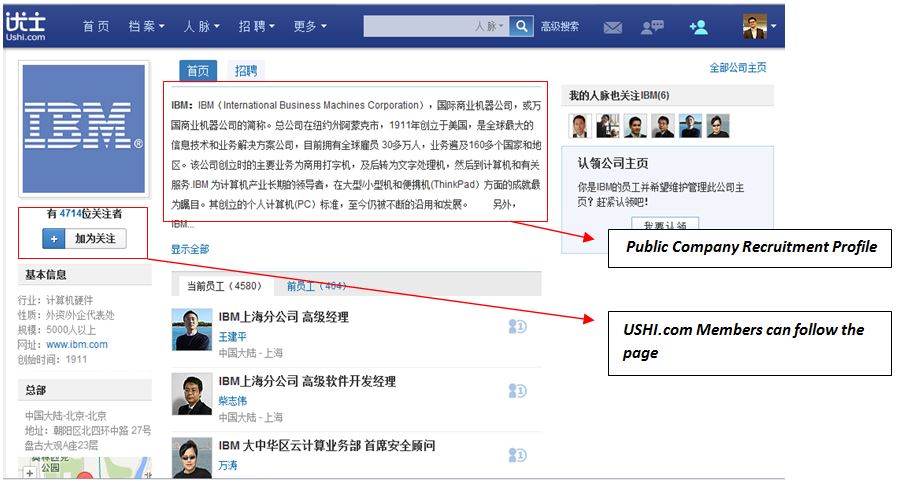
Task: Expand the 招聘 navigation dropdown
Action: click(257, 26)
